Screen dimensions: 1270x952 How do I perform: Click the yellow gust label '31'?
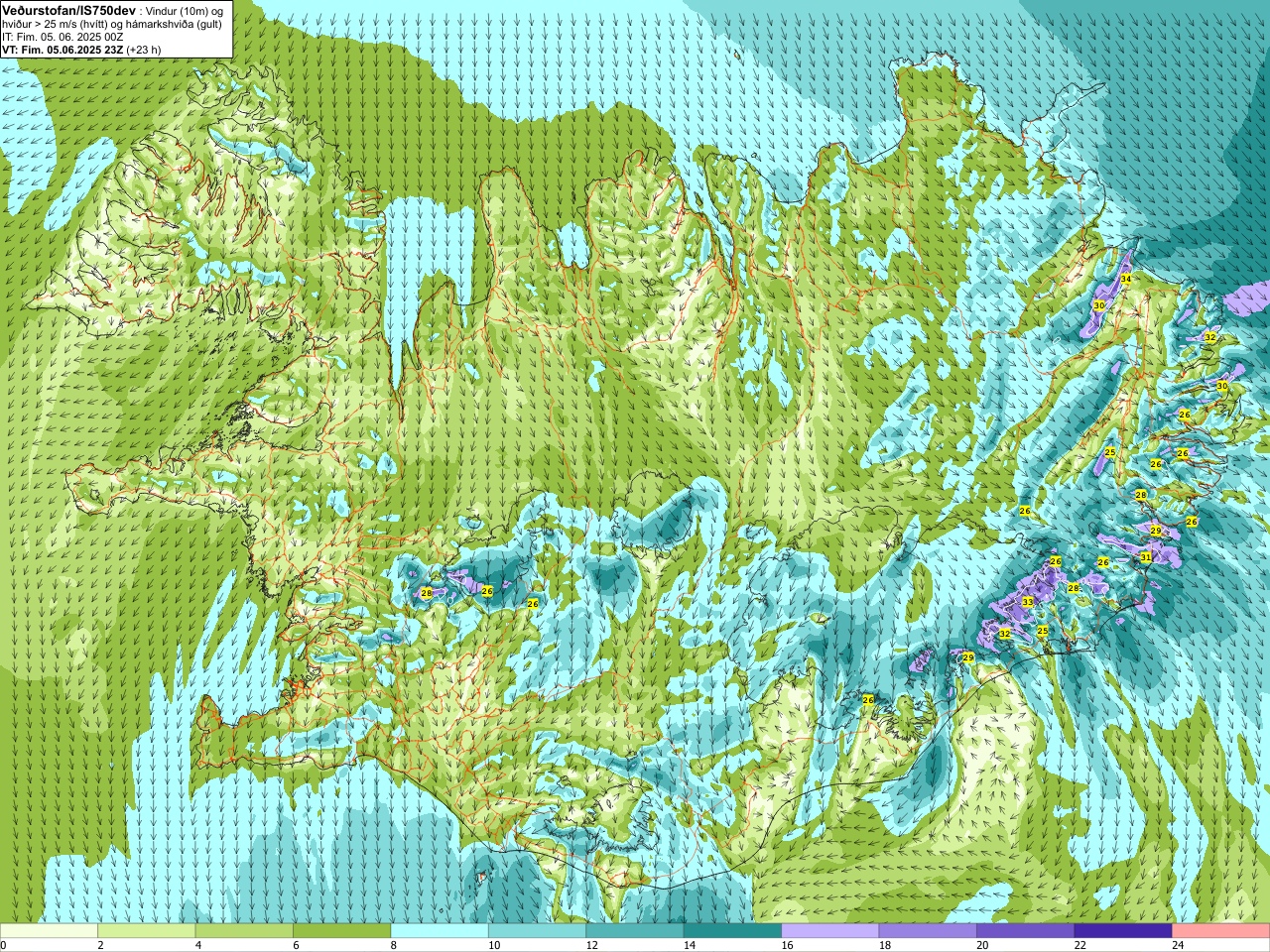click(1145, 557)
